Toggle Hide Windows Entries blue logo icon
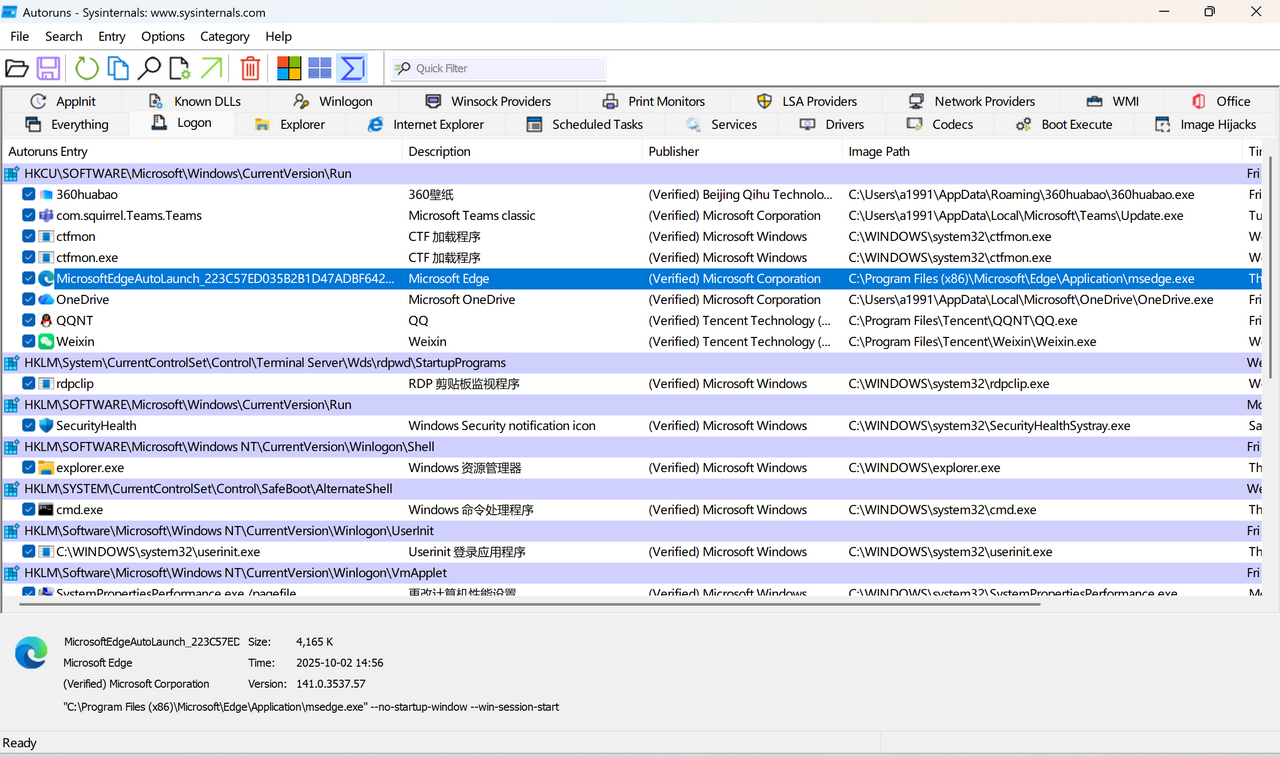Image resolution: width=1280 pixels, height=757 pixels. point(320,68)
